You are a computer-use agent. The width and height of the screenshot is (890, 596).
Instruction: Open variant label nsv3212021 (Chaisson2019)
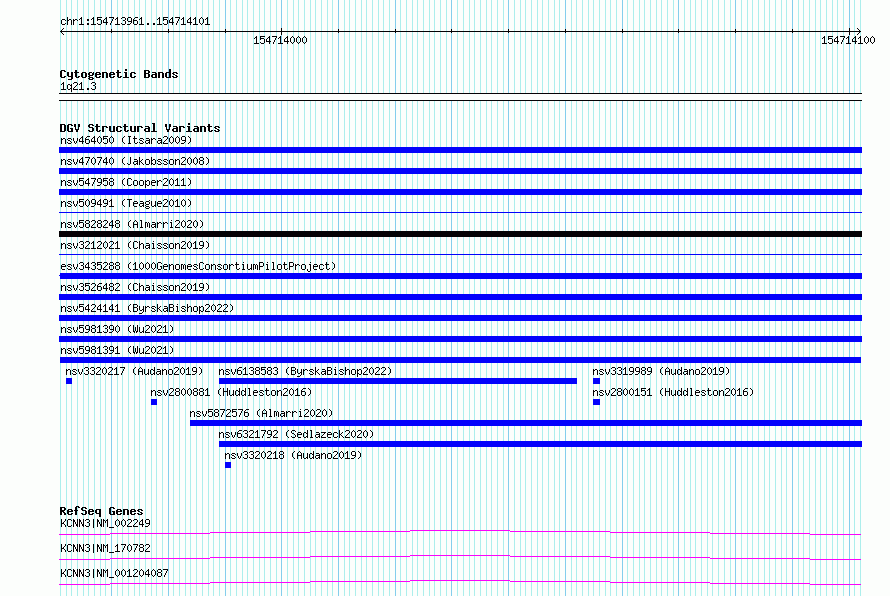coord(135,245)
